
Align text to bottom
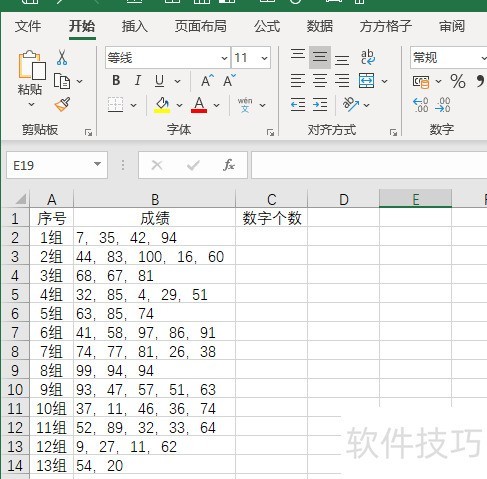342,60
